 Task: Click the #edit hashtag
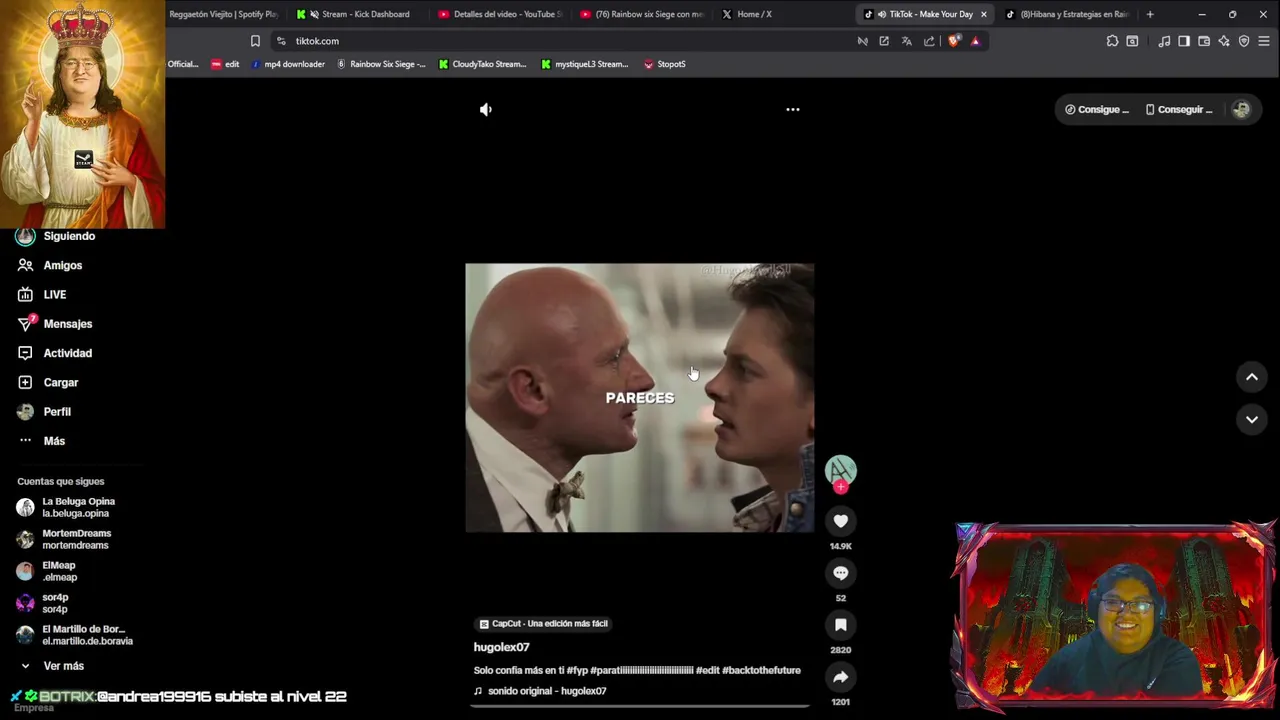click(x=707, y=671)
